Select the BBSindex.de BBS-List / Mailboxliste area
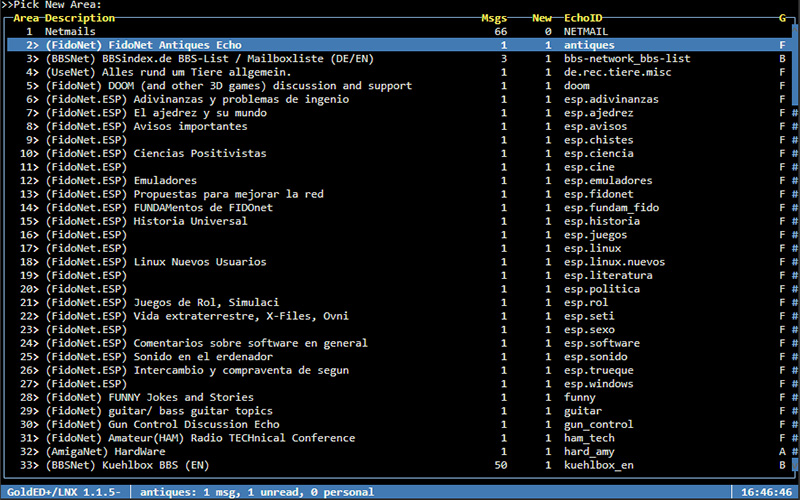800x500 pixels. coord(399,59)
